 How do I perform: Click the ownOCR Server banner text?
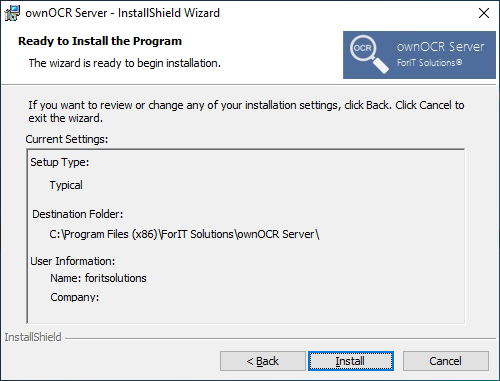pyautogui.click(x=440, y=47)
